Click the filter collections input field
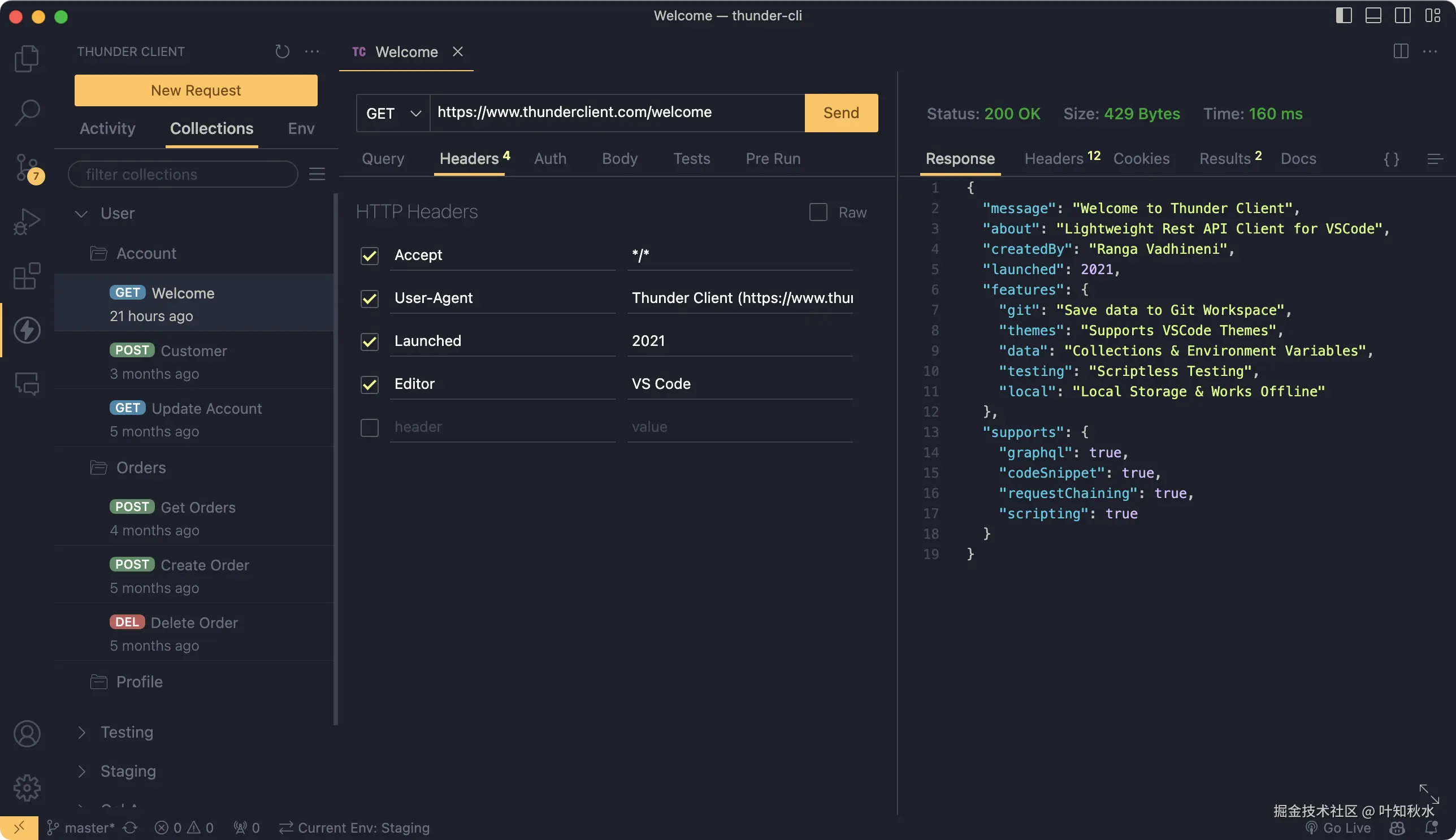This screenshot has width=1456, height=840. 183,174
